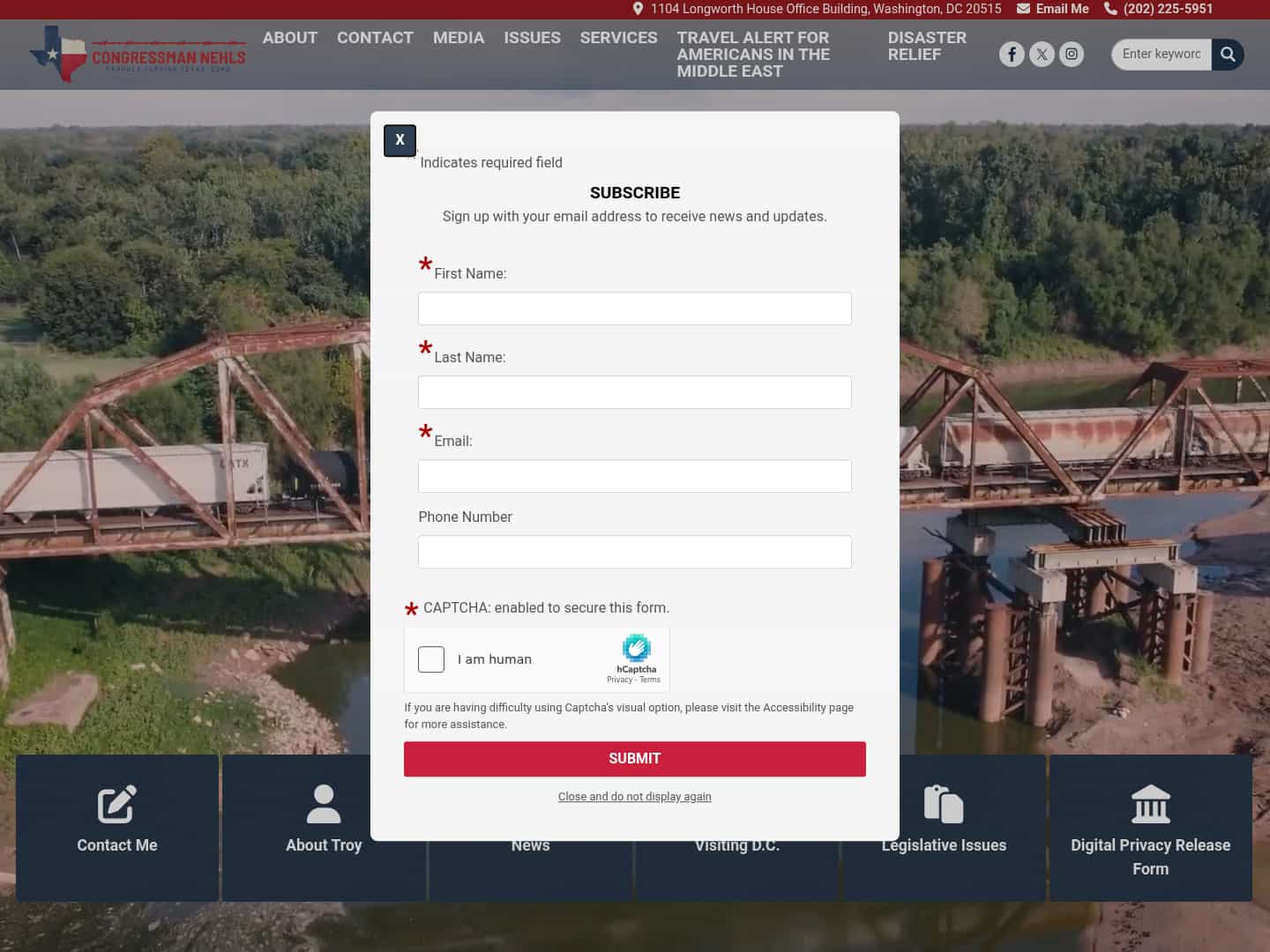Click the Legislative Issues clipboard icon
1270x952 pixels.
point(944,804)
